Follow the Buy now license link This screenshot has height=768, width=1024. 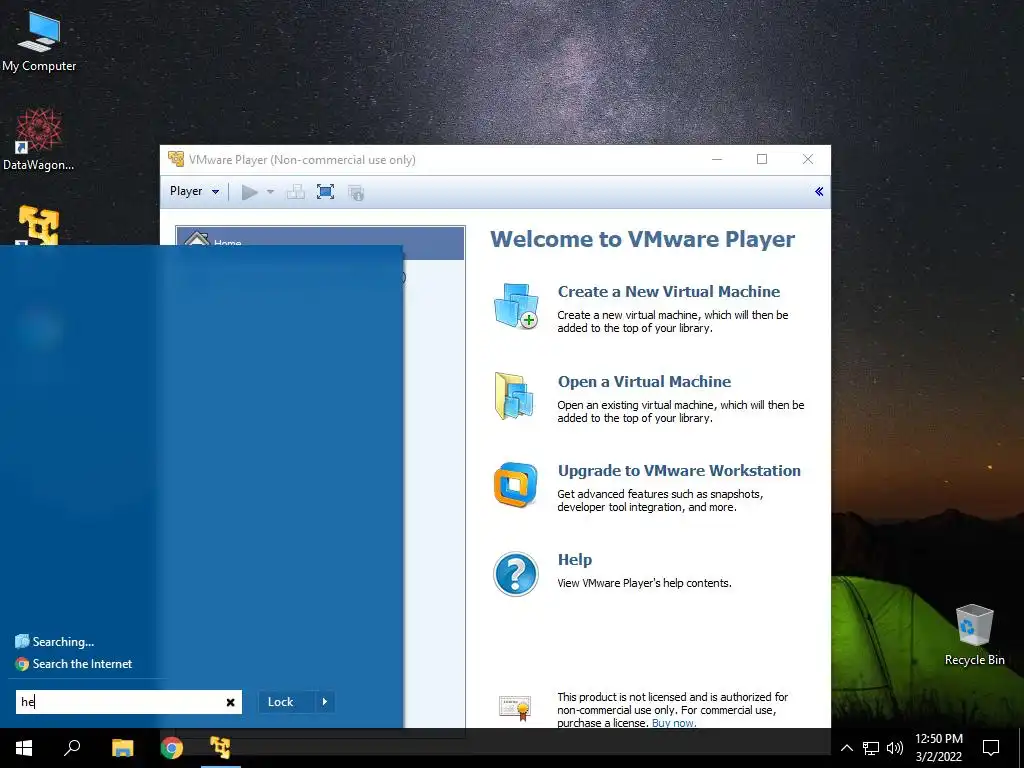click(674, 723)
